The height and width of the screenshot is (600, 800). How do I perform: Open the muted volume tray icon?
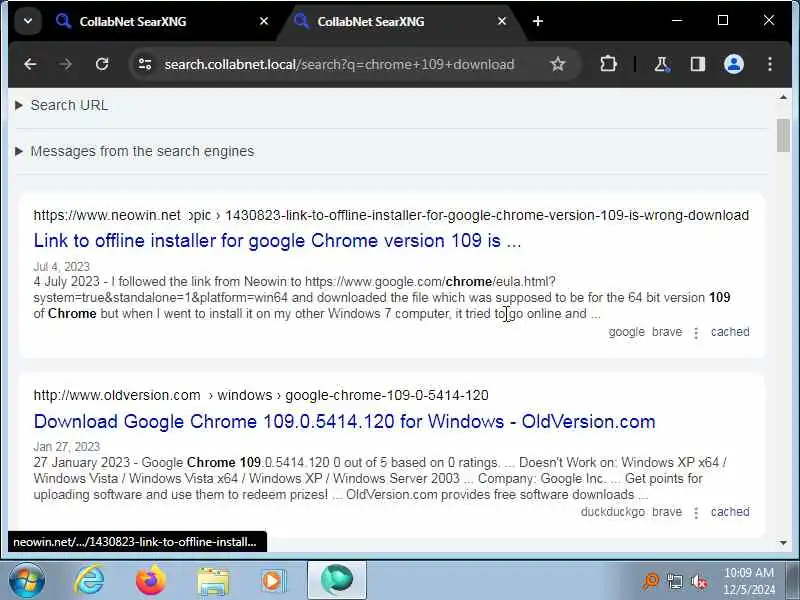coord(699,581)
